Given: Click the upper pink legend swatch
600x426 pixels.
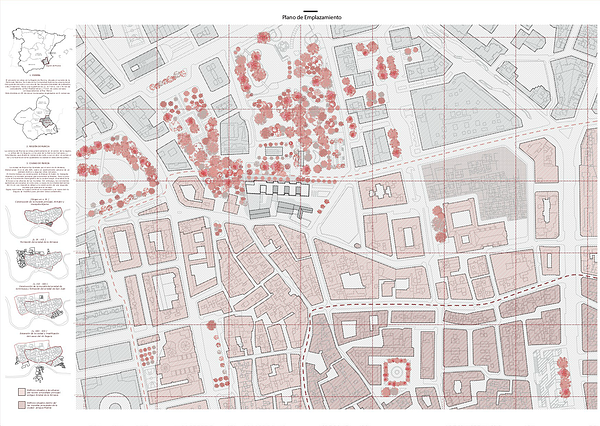Looking at the screenshot, I should (x=20, y=389).
